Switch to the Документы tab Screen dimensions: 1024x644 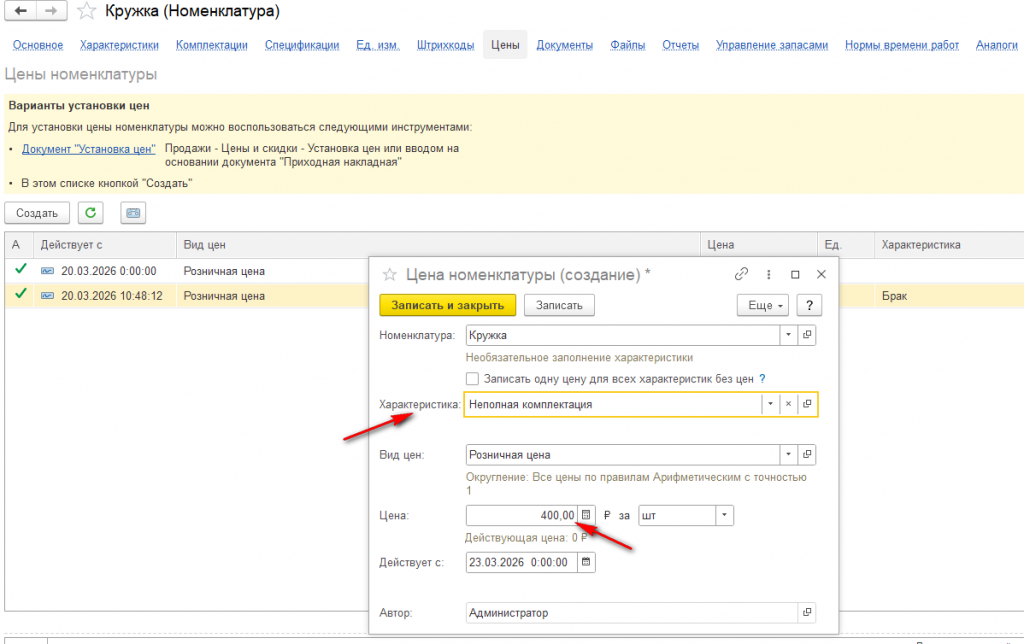coord(565,45)
